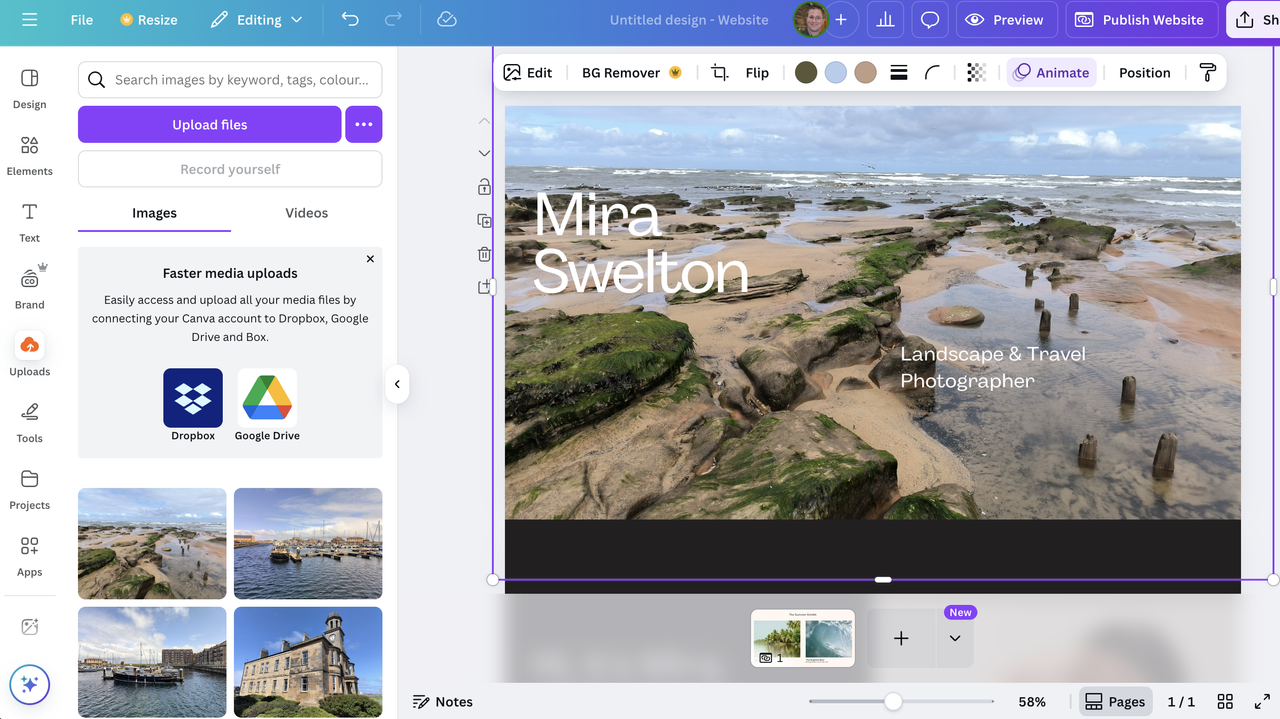Open the corner rounding icon

pyautogui.click(x=932, y=73)
